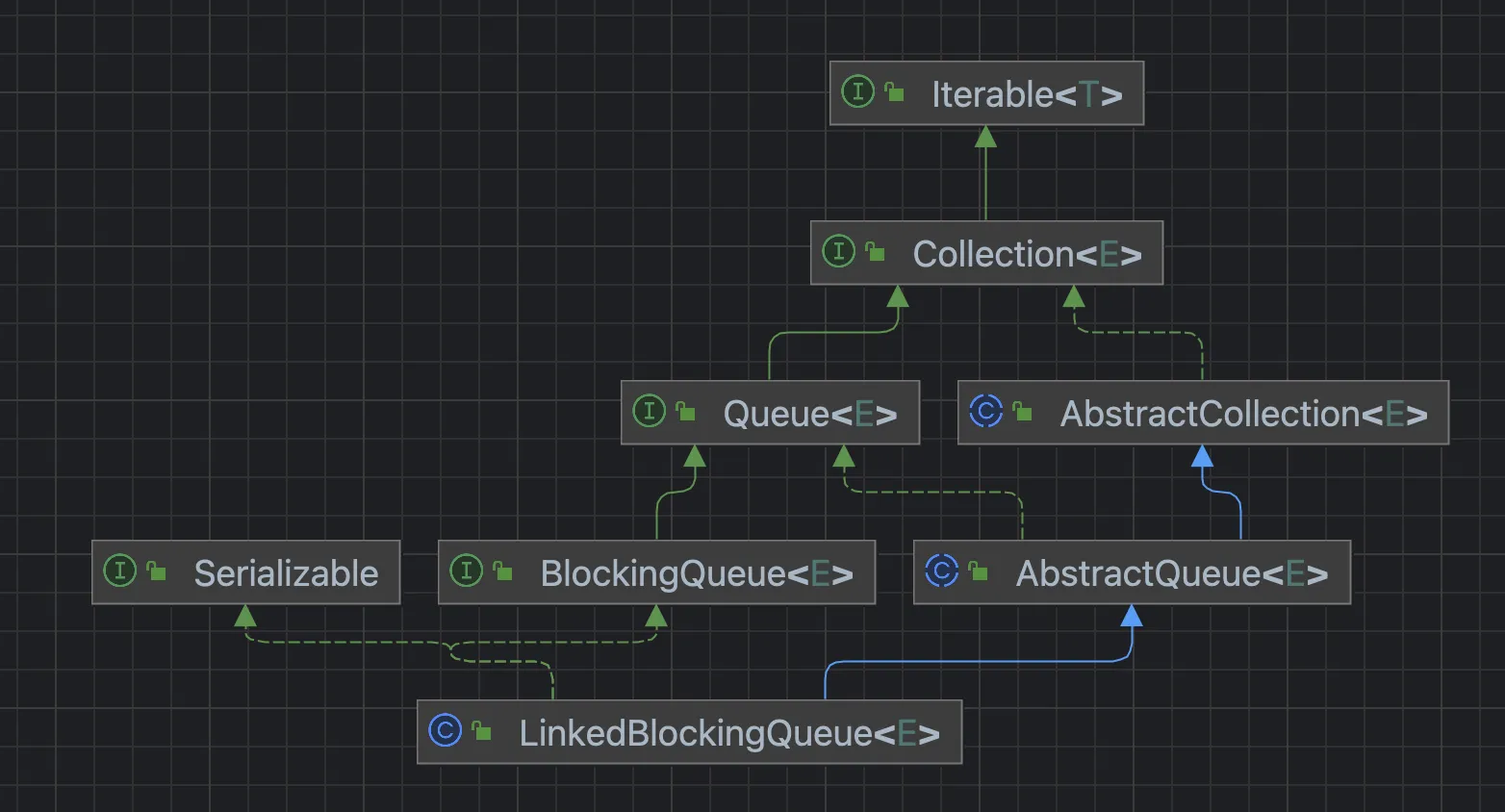Select the class icon on AbstractCollection<E>
The width and height of the screenshot is (1505, 812).
tap(988, 413)
